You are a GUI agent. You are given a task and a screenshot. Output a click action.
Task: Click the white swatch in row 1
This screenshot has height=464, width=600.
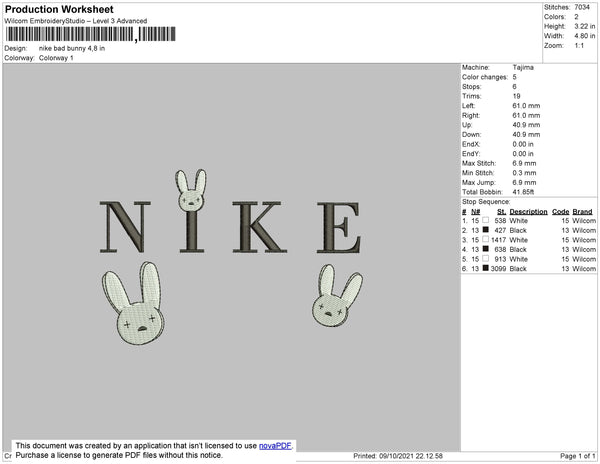coord(486,220)
